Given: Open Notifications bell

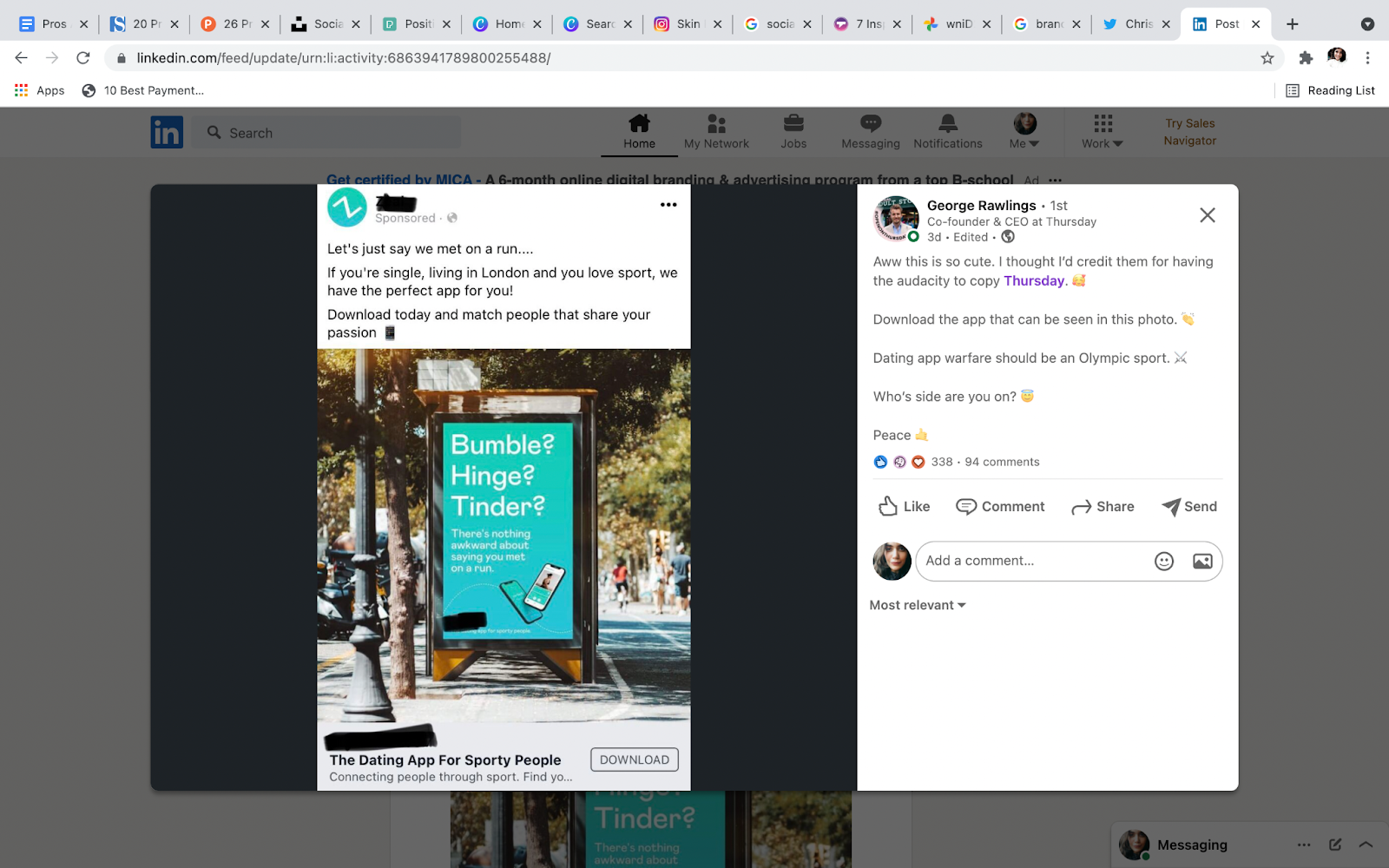Looking at the screenshot, I should pyautogui.click(x=948, y=132).
